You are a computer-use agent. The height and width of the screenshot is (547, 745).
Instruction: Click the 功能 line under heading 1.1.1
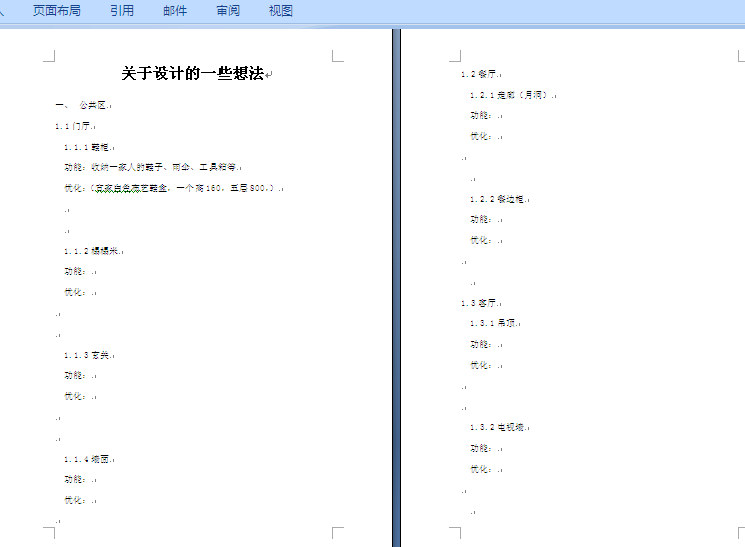pyautogui.click(x=150, y=167)
